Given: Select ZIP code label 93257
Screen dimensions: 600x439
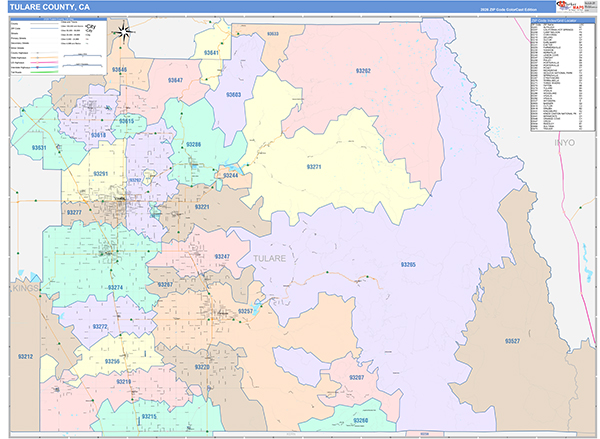Looking at the screenshot, I should (246, 311).
